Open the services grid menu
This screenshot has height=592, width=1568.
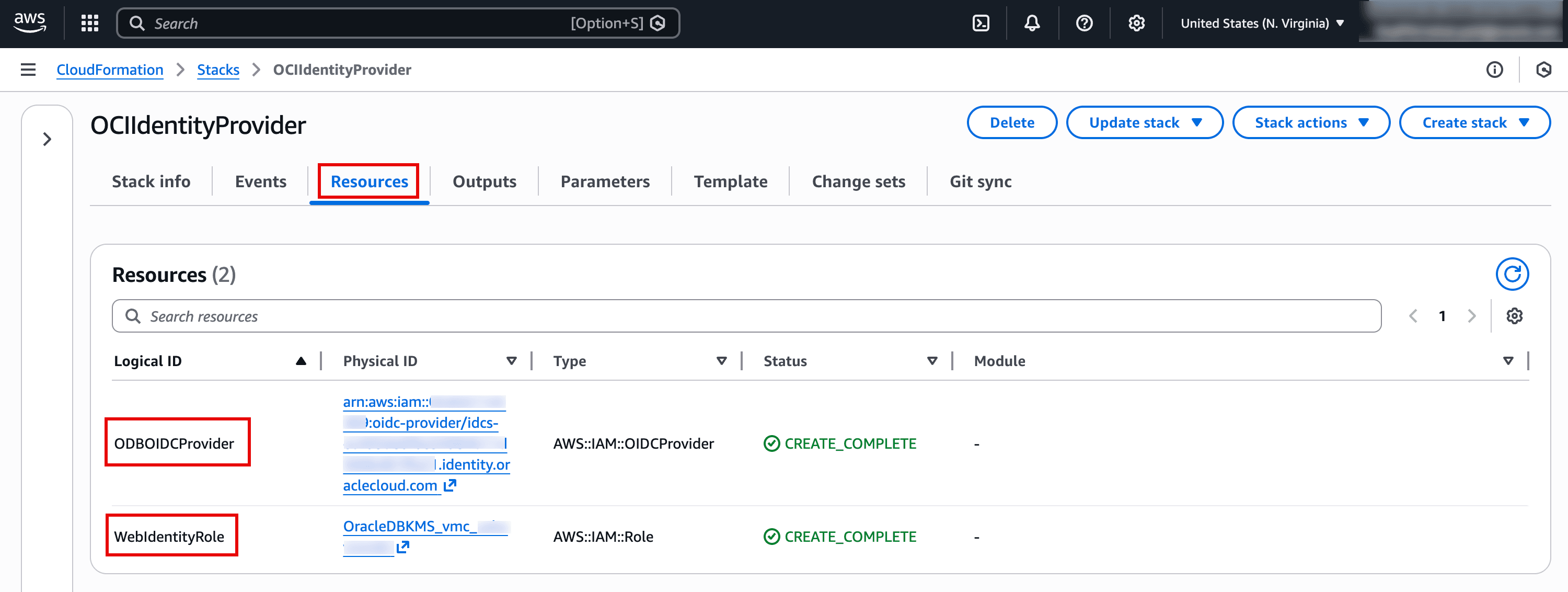tap(89, 23)
